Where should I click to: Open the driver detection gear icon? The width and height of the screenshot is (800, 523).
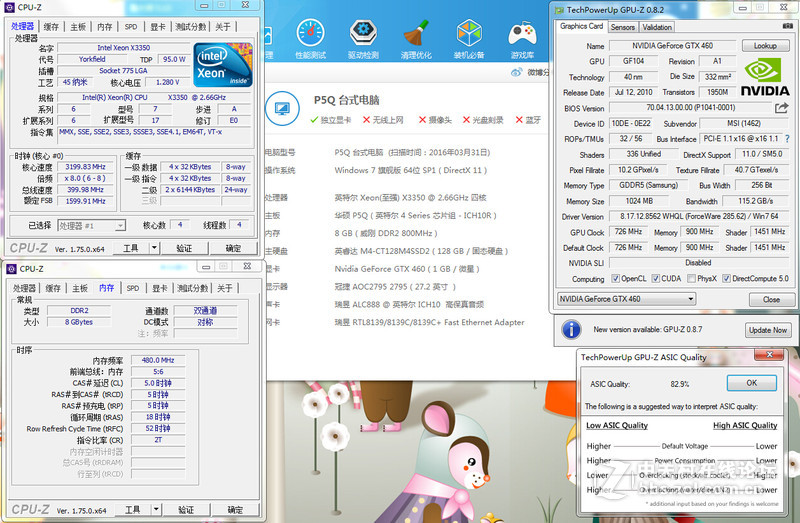click(363, 33)
